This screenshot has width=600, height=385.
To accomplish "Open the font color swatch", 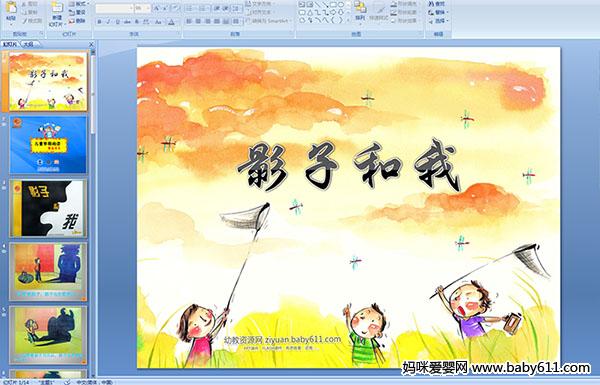I will pos(171,22).
